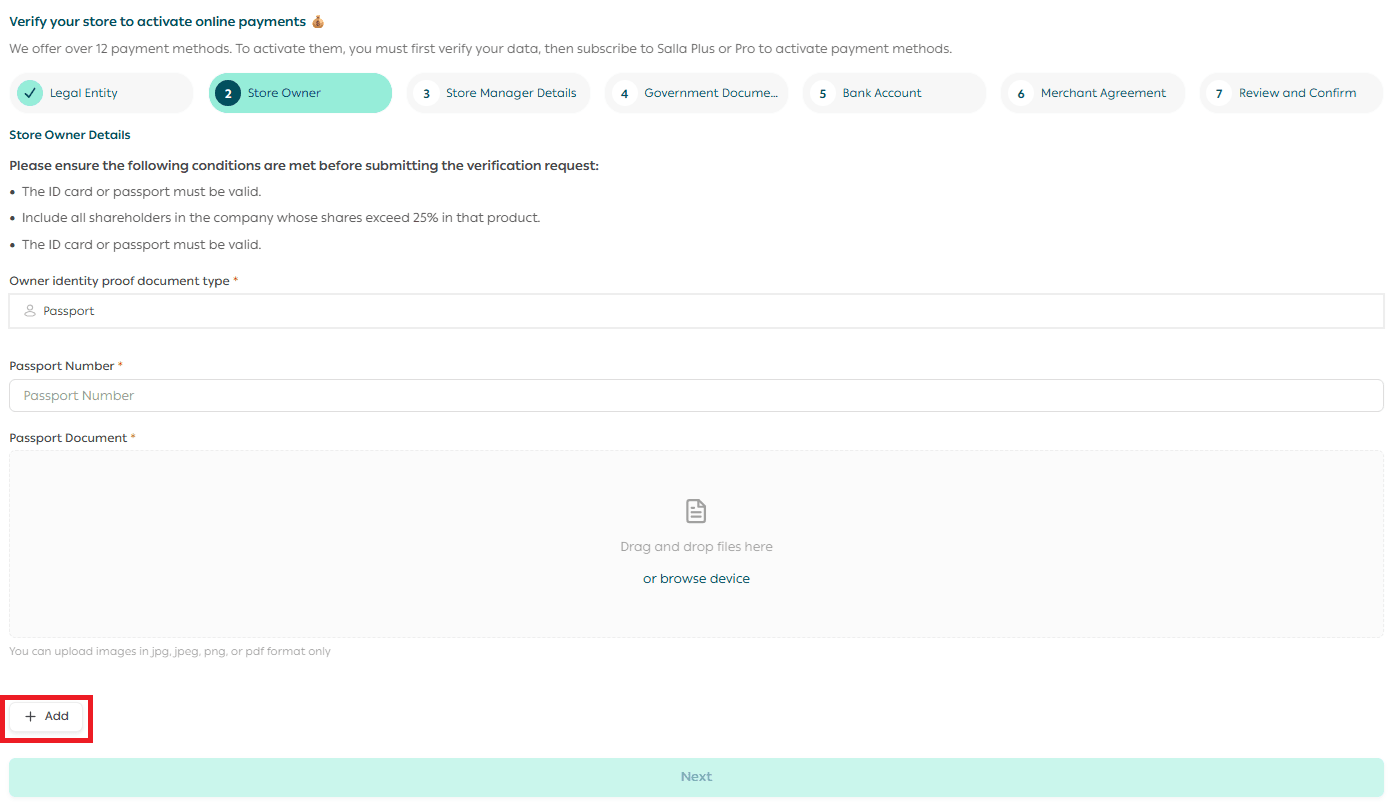Click the Passport Document field label
Viewport: 1399px width, 802px height.
68,438
